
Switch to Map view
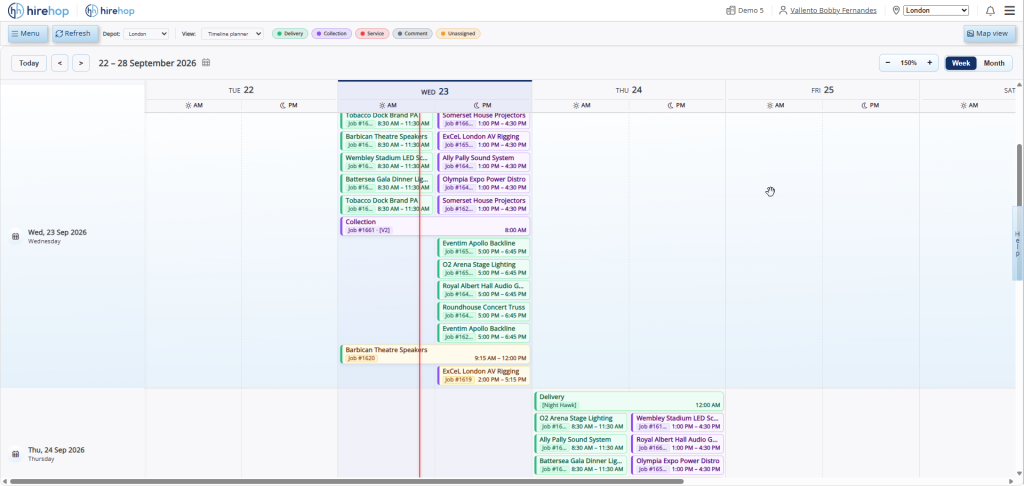click(989, 33)
